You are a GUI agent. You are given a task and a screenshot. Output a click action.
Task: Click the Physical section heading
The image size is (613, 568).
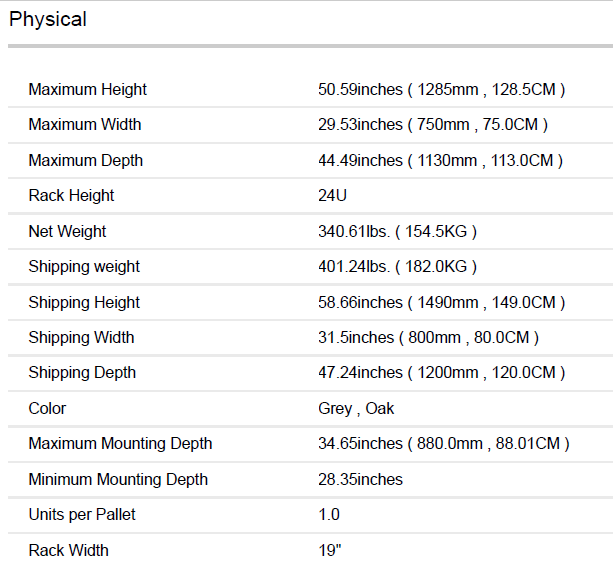point(48,20)
